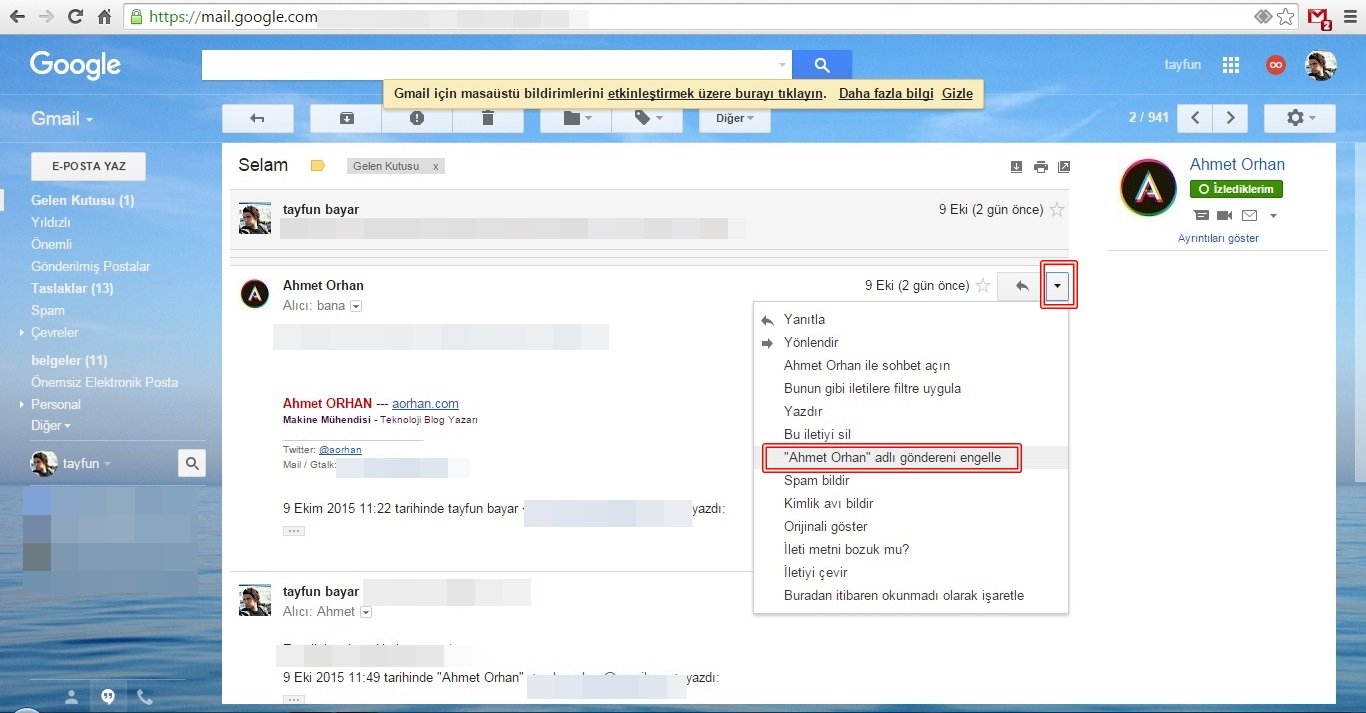This screenshot has width=1366, height=713.
Task: Click the report spam icon in the toolbar
Action: [x=417, y=118]
